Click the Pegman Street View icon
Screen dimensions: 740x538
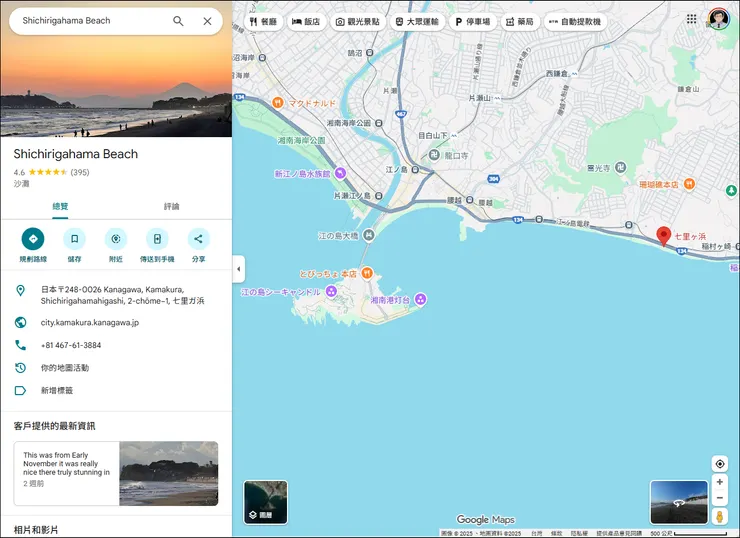(x=720, y=517)
